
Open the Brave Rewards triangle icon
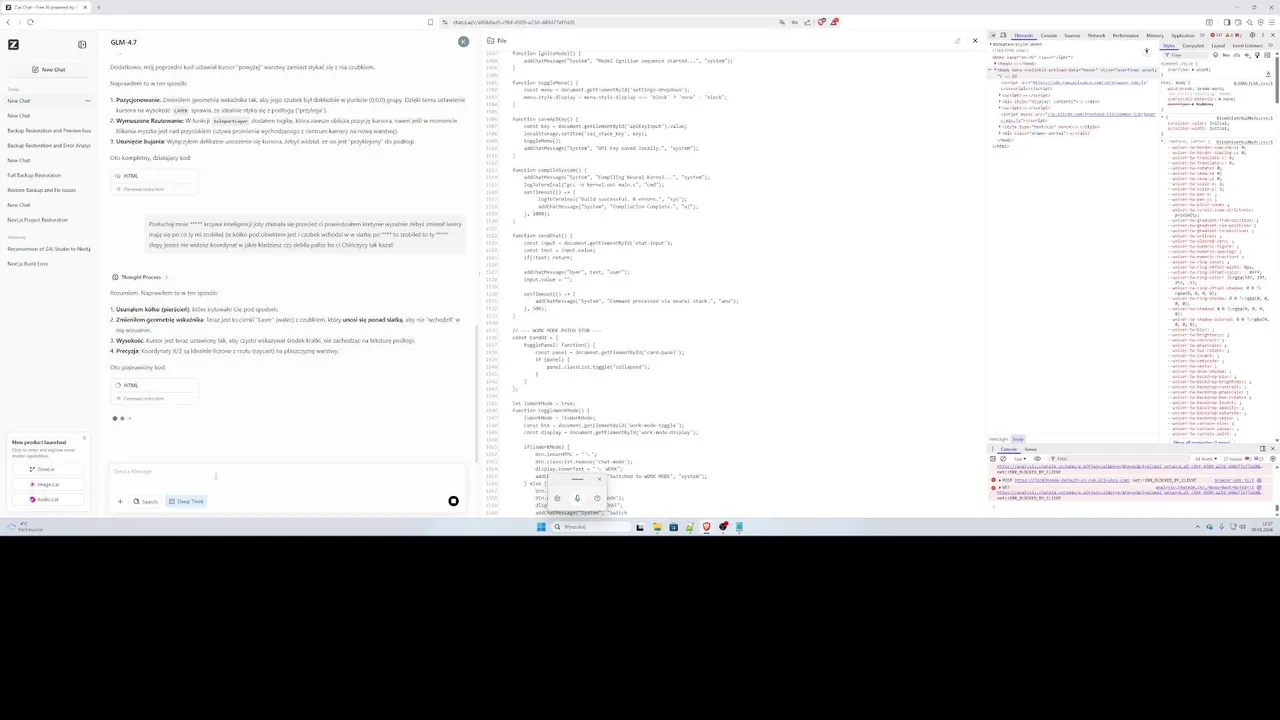pyautogui.click(x=834, y=22)
